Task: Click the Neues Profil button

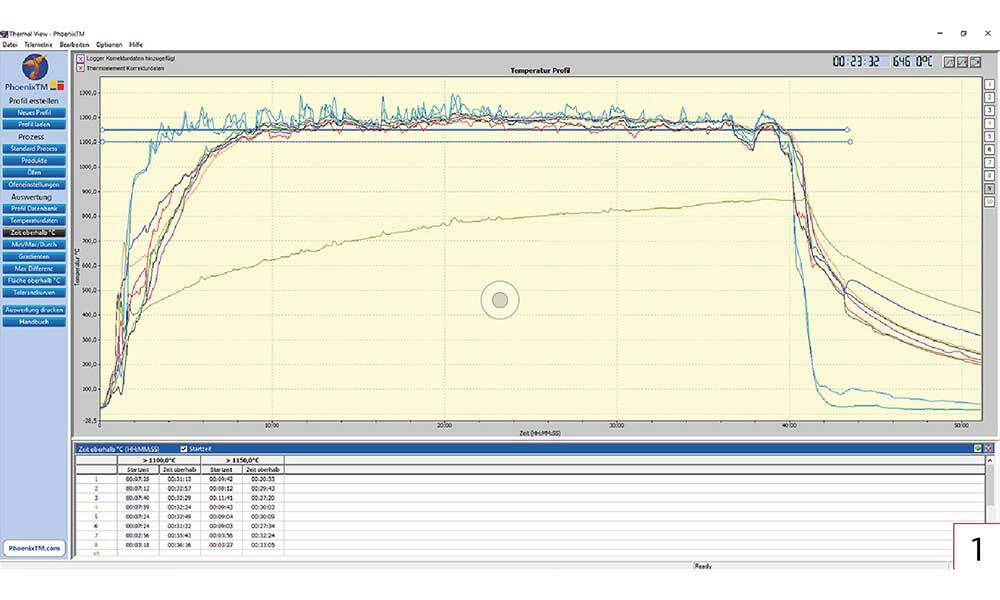Action: [35, 113]
